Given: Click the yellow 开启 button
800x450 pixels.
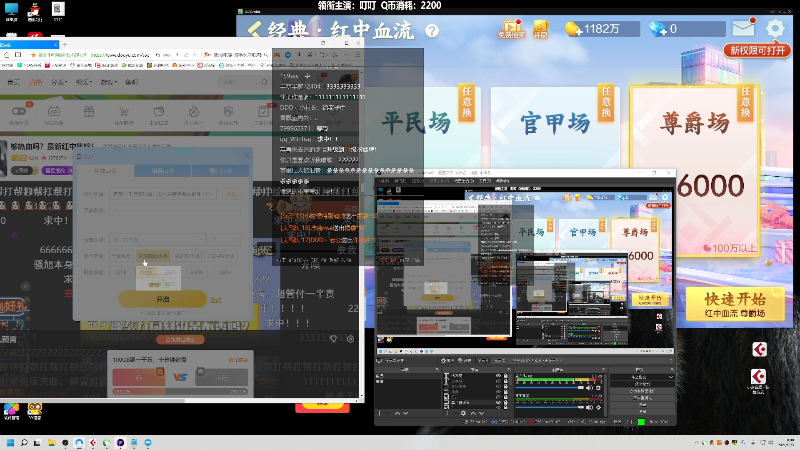Looking at the screenshot, I should click(x=163, y=299).
